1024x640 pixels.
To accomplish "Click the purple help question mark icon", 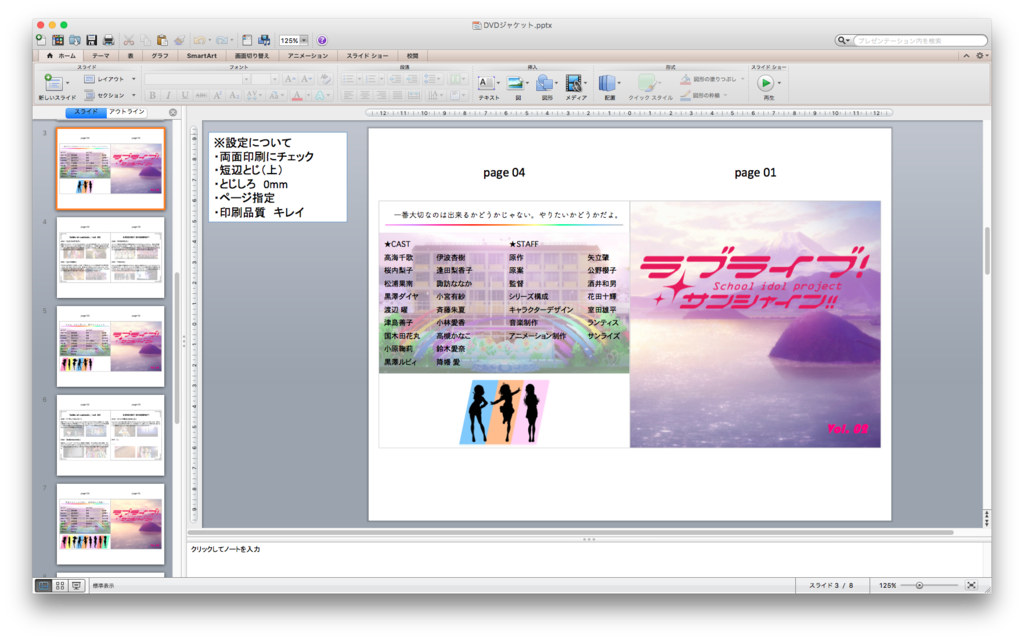I will (x=322, y=40).
